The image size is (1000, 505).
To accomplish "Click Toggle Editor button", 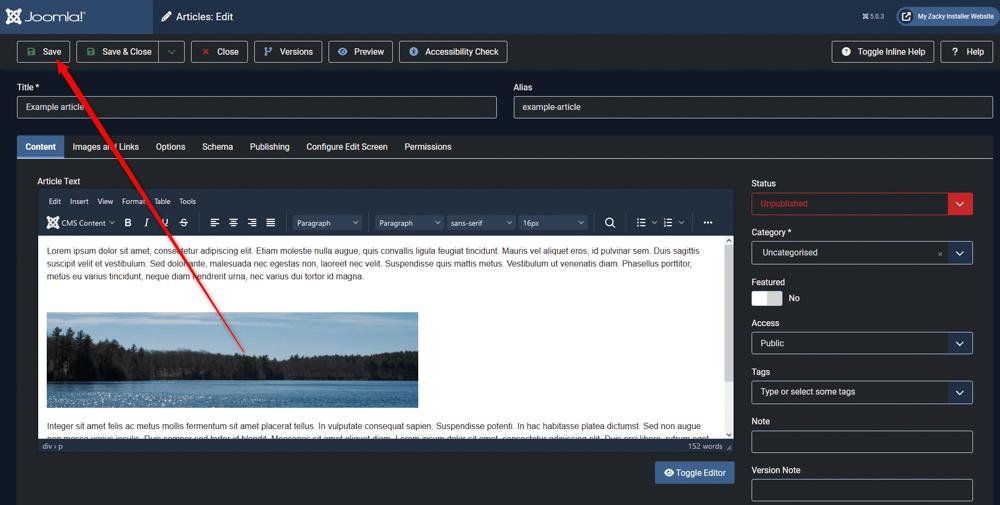I will (x=695, y=472).
